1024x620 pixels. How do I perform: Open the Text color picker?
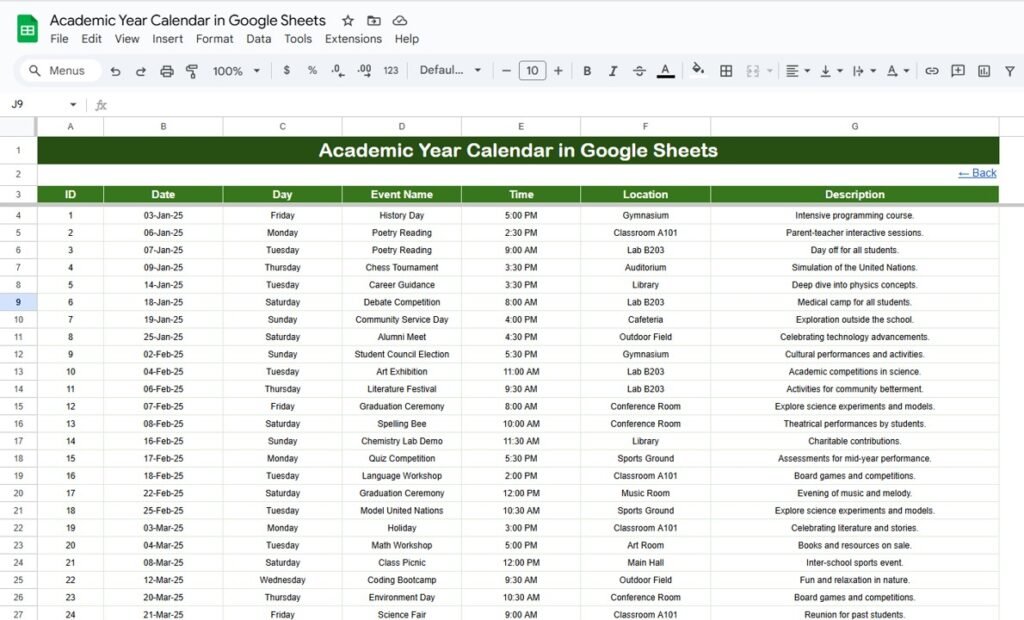click(663, 71)
